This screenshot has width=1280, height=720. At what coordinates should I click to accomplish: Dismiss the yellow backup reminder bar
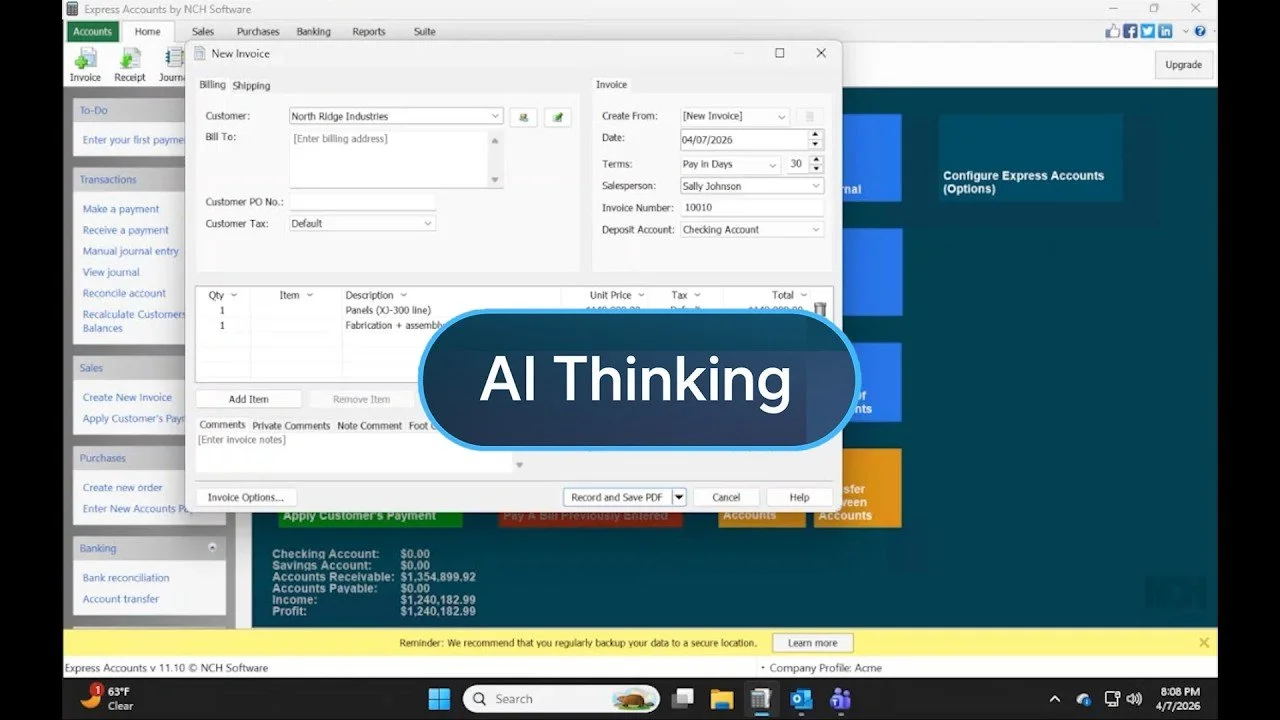coord(1204,643)
